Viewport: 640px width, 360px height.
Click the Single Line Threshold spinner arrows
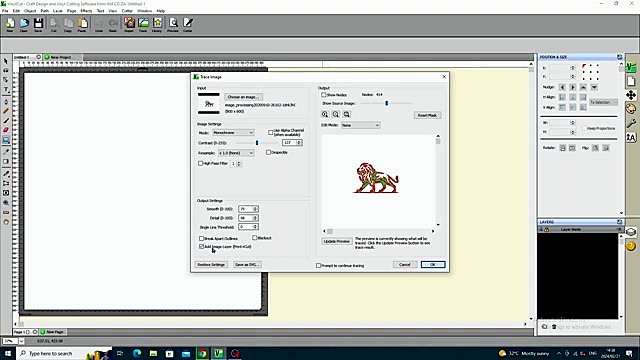[x=255, y=227]
